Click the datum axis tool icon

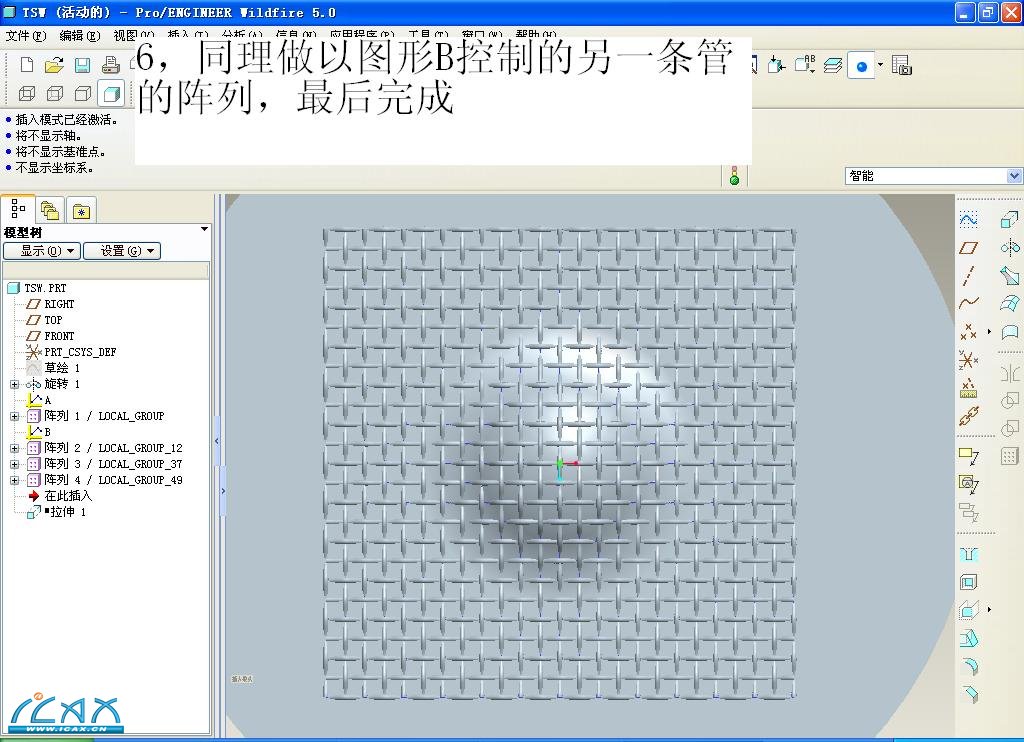coord(968,276)
